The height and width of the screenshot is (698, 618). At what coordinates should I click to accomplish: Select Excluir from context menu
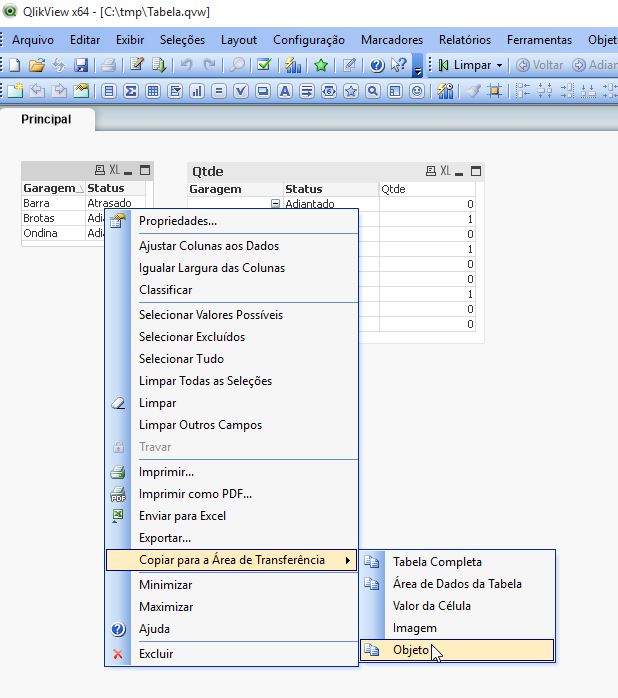click(231, 654)
